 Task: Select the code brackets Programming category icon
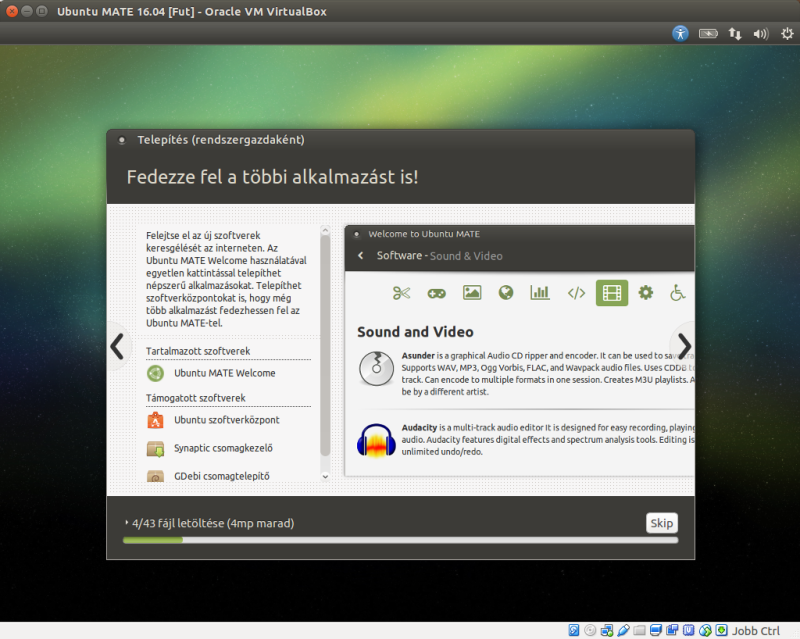(x=576, y=293)
